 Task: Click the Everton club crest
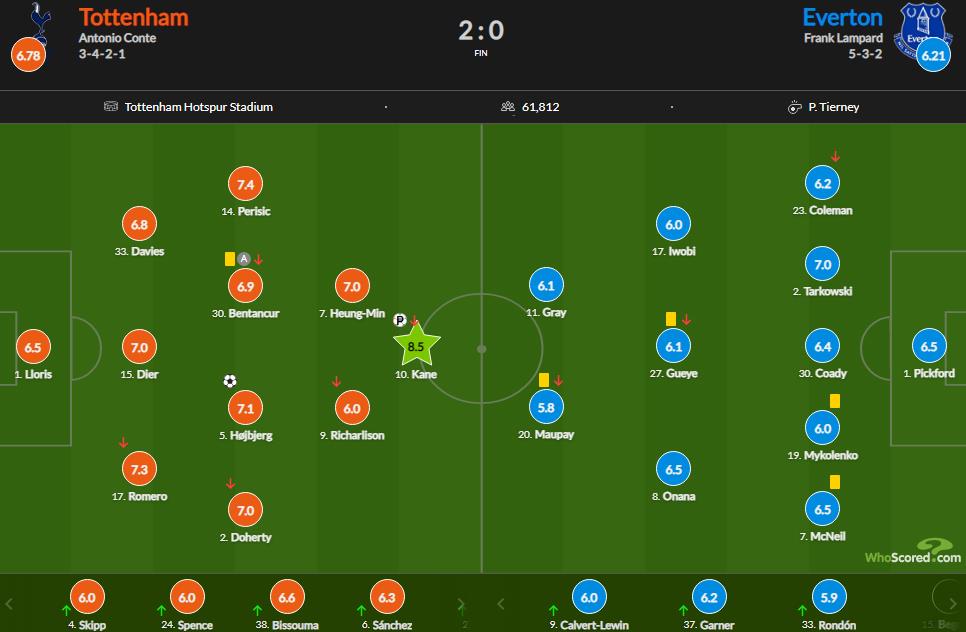click(x=920, y=27)
